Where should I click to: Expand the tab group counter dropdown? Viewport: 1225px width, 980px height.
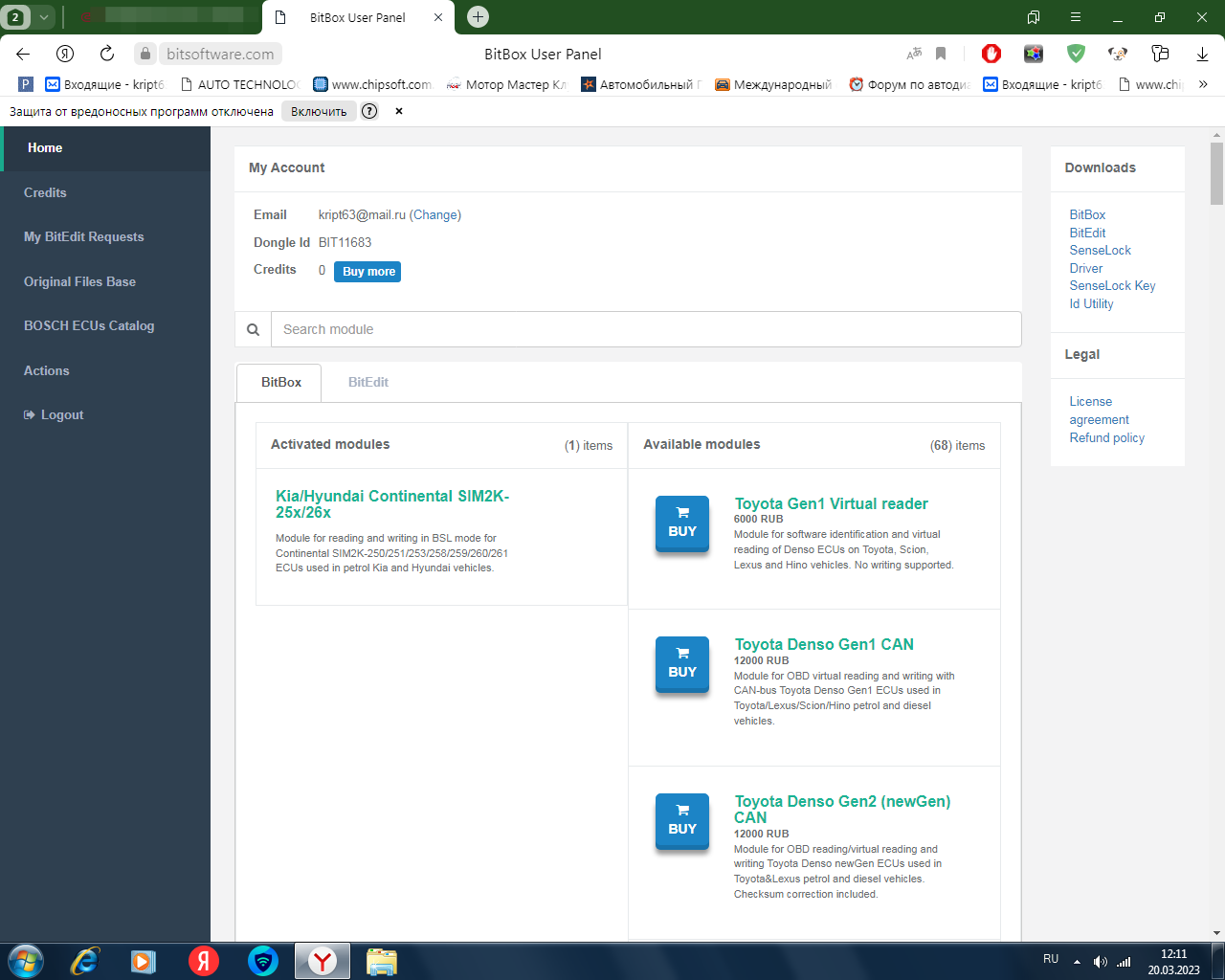coord(43,17)
